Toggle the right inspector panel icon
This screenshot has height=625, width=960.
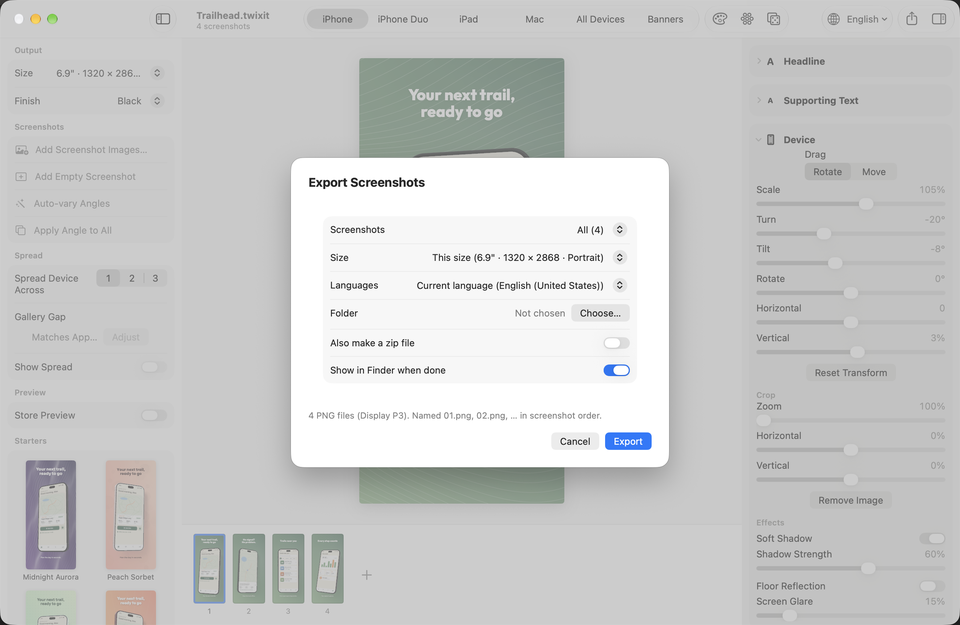pos(939,19)
